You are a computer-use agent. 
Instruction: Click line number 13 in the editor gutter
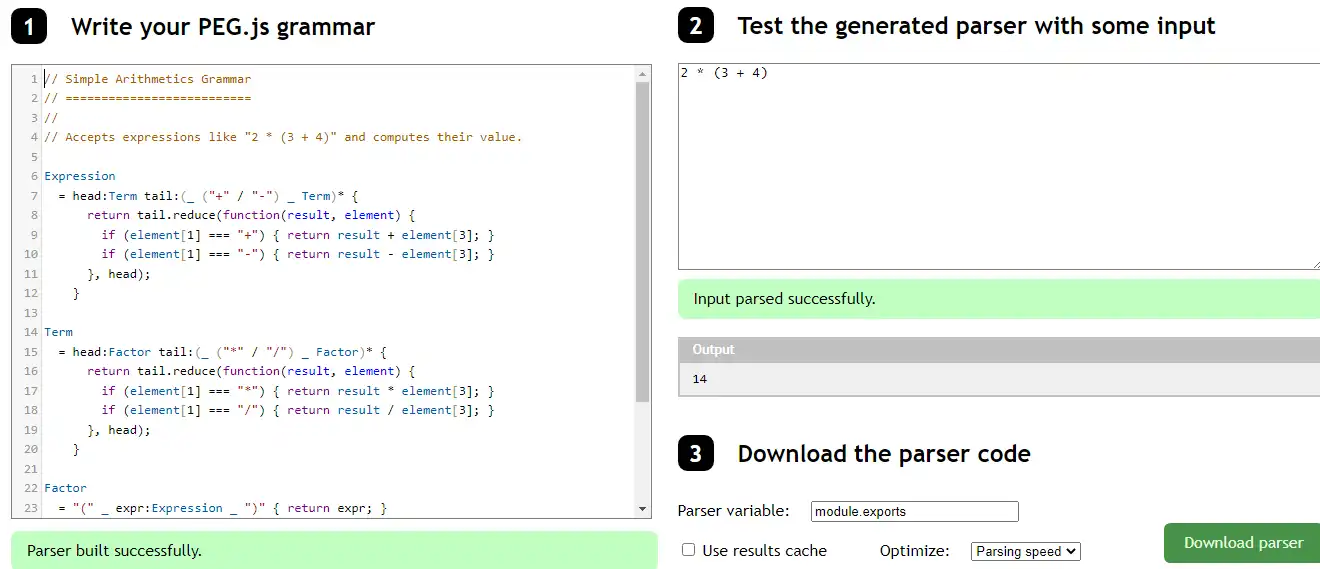[x=30, y=313]
